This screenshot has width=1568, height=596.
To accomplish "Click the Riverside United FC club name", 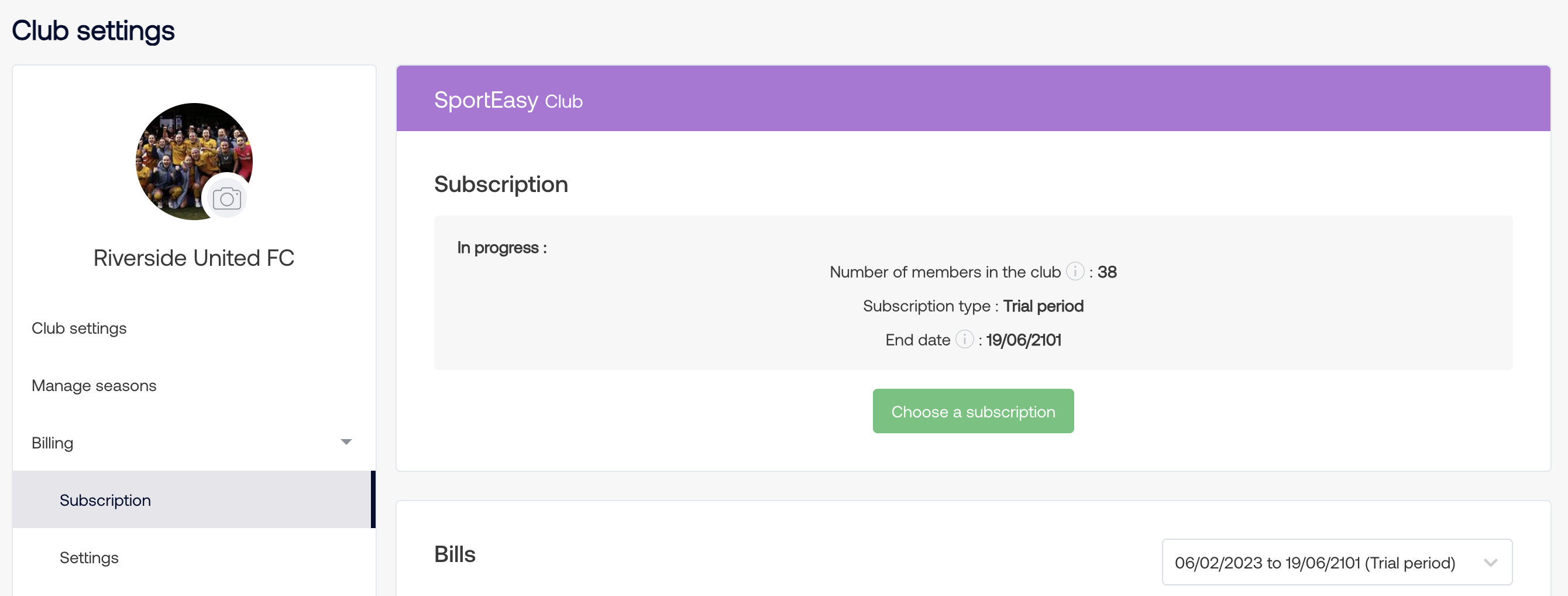I will pos(194,258).
